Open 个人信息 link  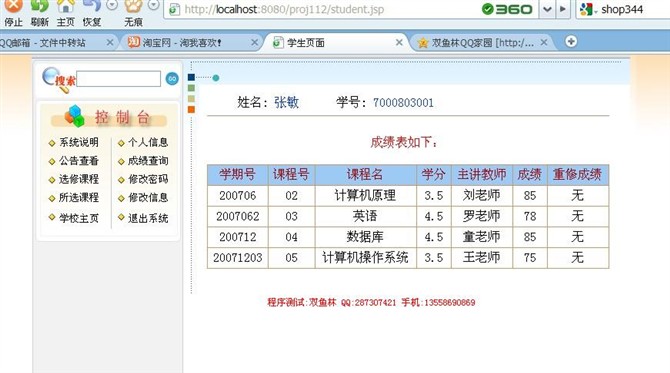point(148,142)
